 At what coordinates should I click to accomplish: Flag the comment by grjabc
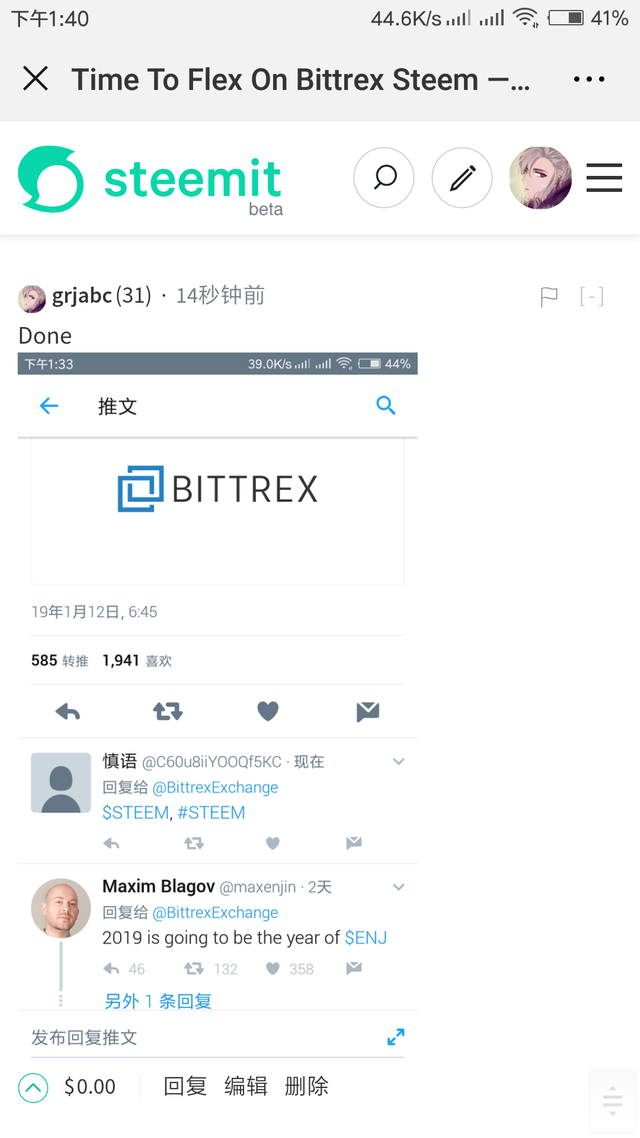point(549,297)
